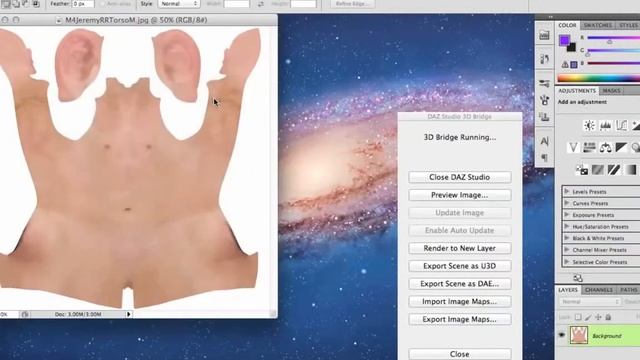
Task: Open the Style dropdown set to Normal
Action: click(179, 4)
